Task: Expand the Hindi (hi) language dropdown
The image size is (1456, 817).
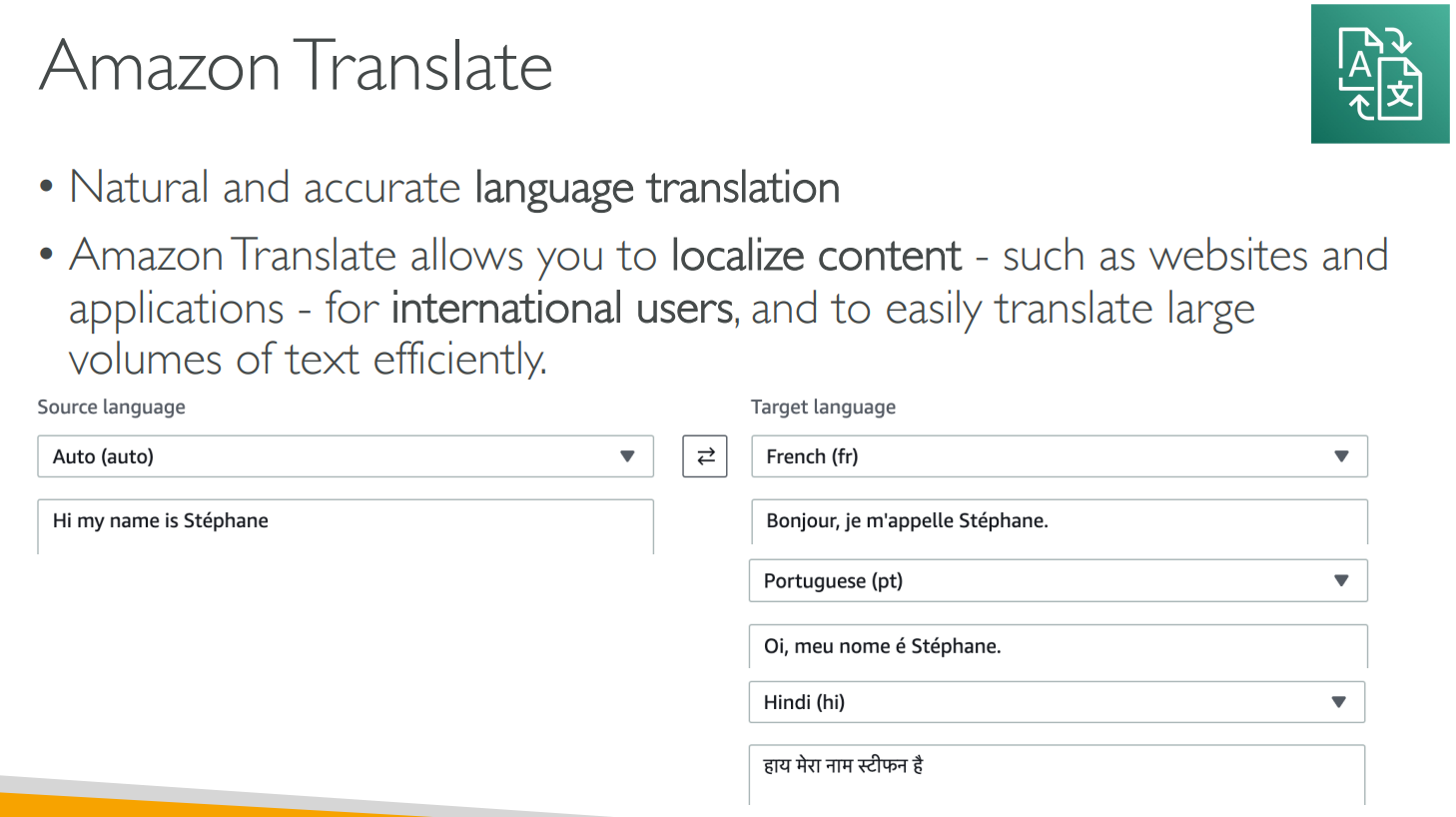Action: [1056, 702]
